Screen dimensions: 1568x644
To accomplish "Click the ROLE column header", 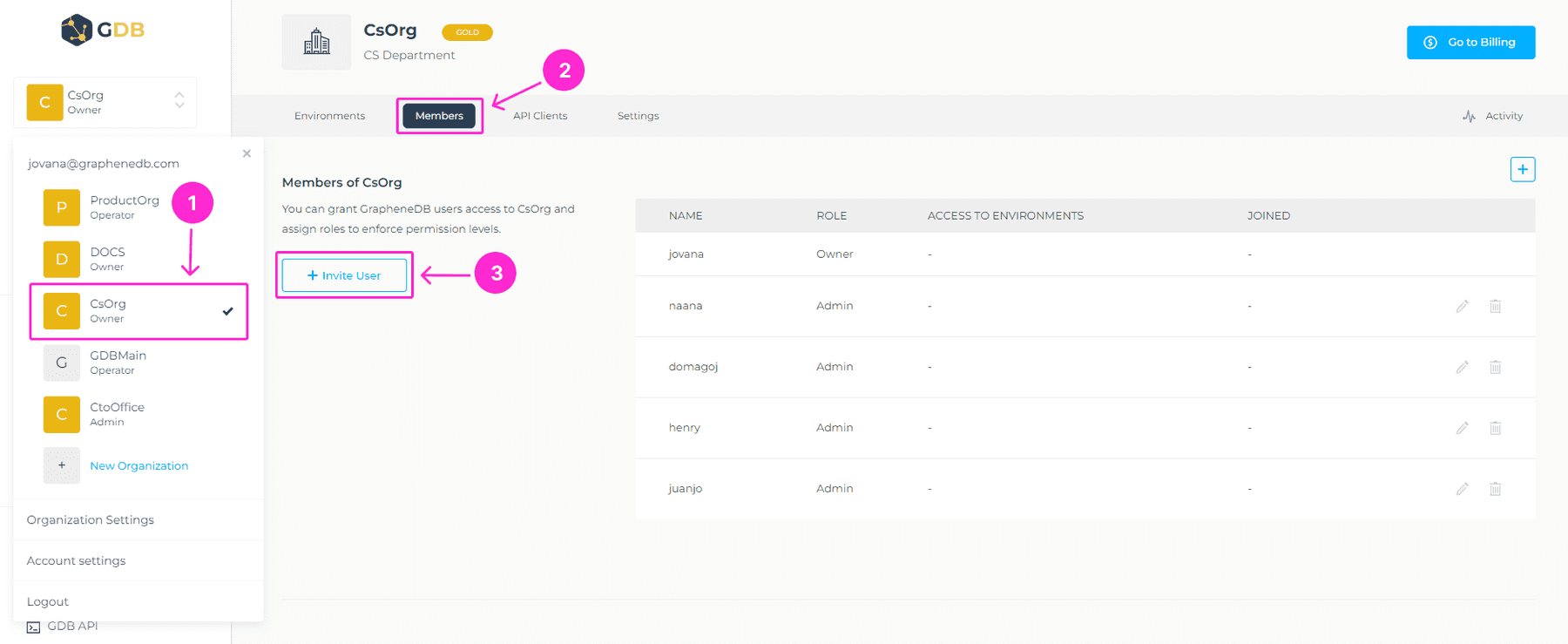I will pyautogui.click(x=832, y=216).
